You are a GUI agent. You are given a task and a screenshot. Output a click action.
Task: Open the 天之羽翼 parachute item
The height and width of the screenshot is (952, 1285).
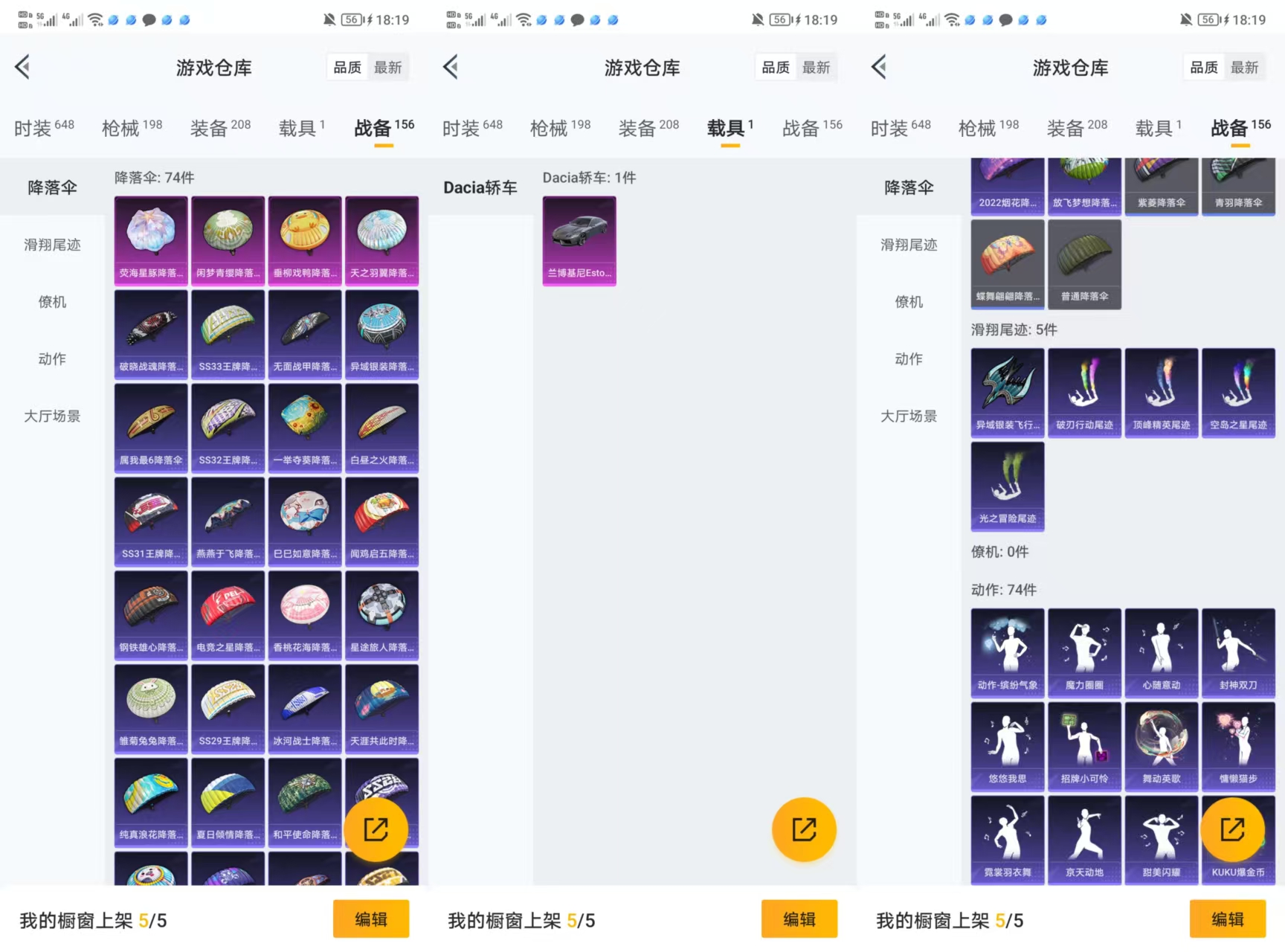pos(381,241)
